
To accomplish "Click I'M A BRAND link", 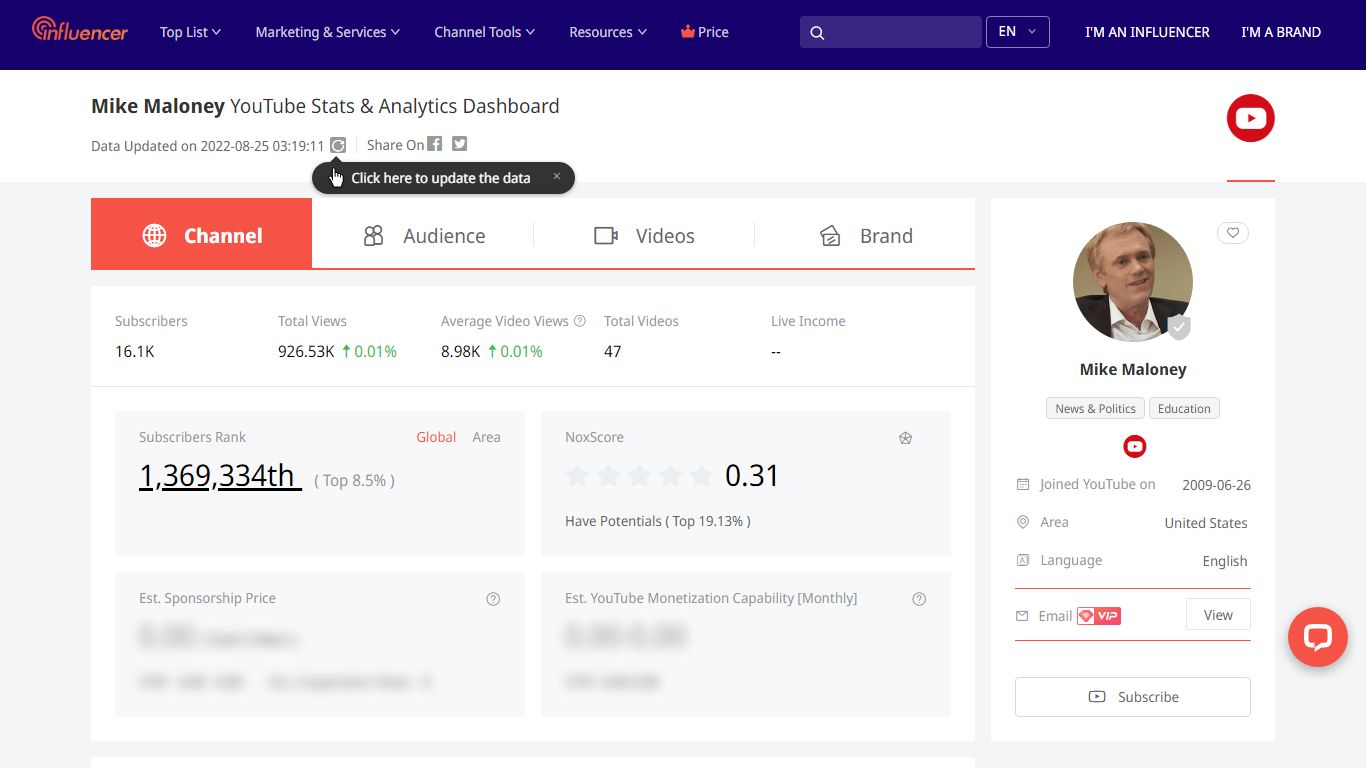I will 1281,32.
